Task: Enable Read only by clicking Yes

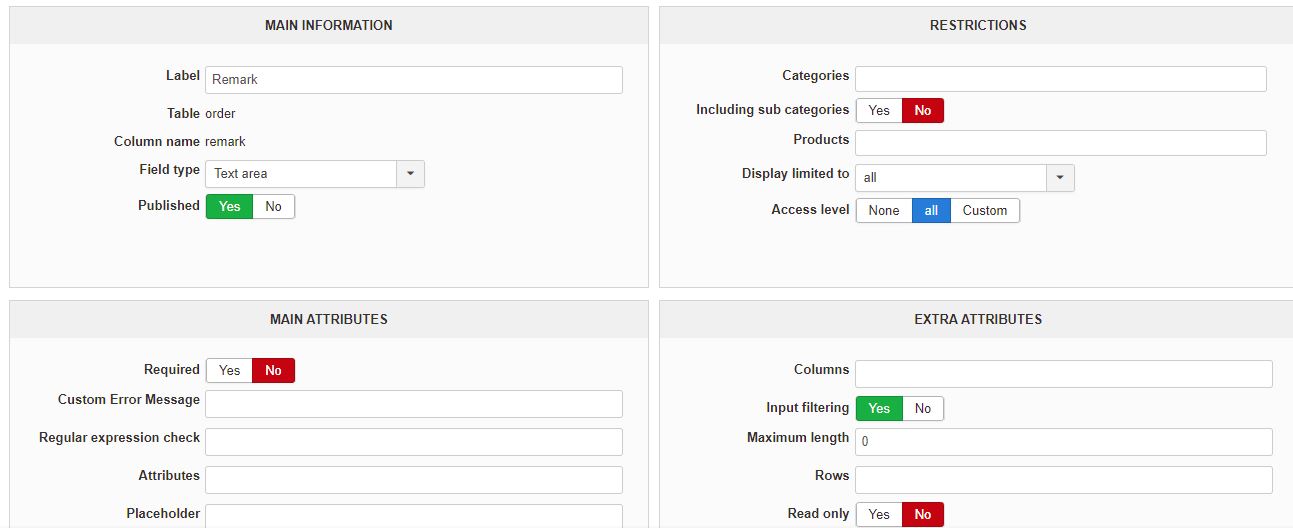Action: (879, 514)
